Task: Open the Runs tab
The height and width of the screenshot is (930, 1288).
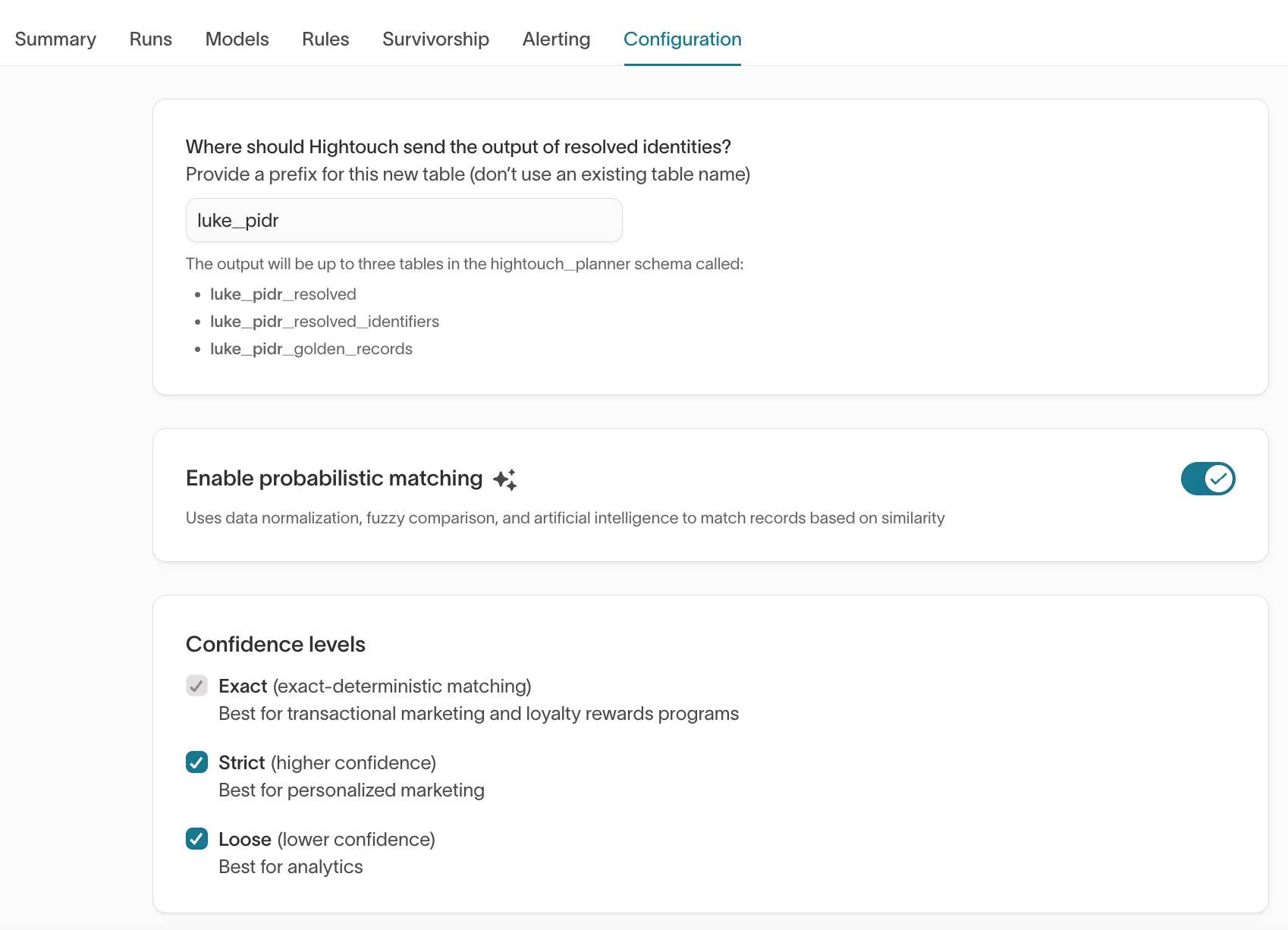Action: tap(150, 39)
